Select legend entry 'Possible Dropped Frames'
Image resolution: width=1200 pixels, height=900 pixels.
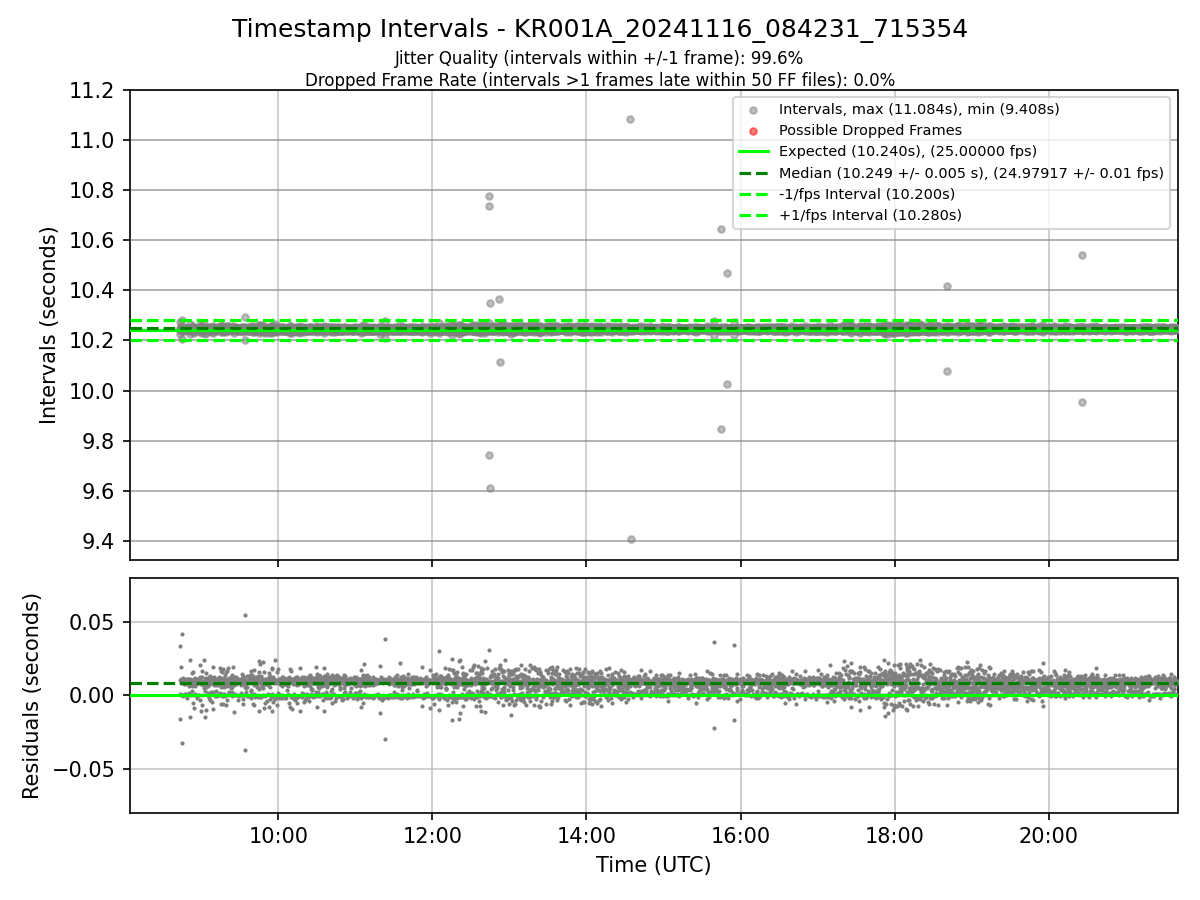coord(870,130)
